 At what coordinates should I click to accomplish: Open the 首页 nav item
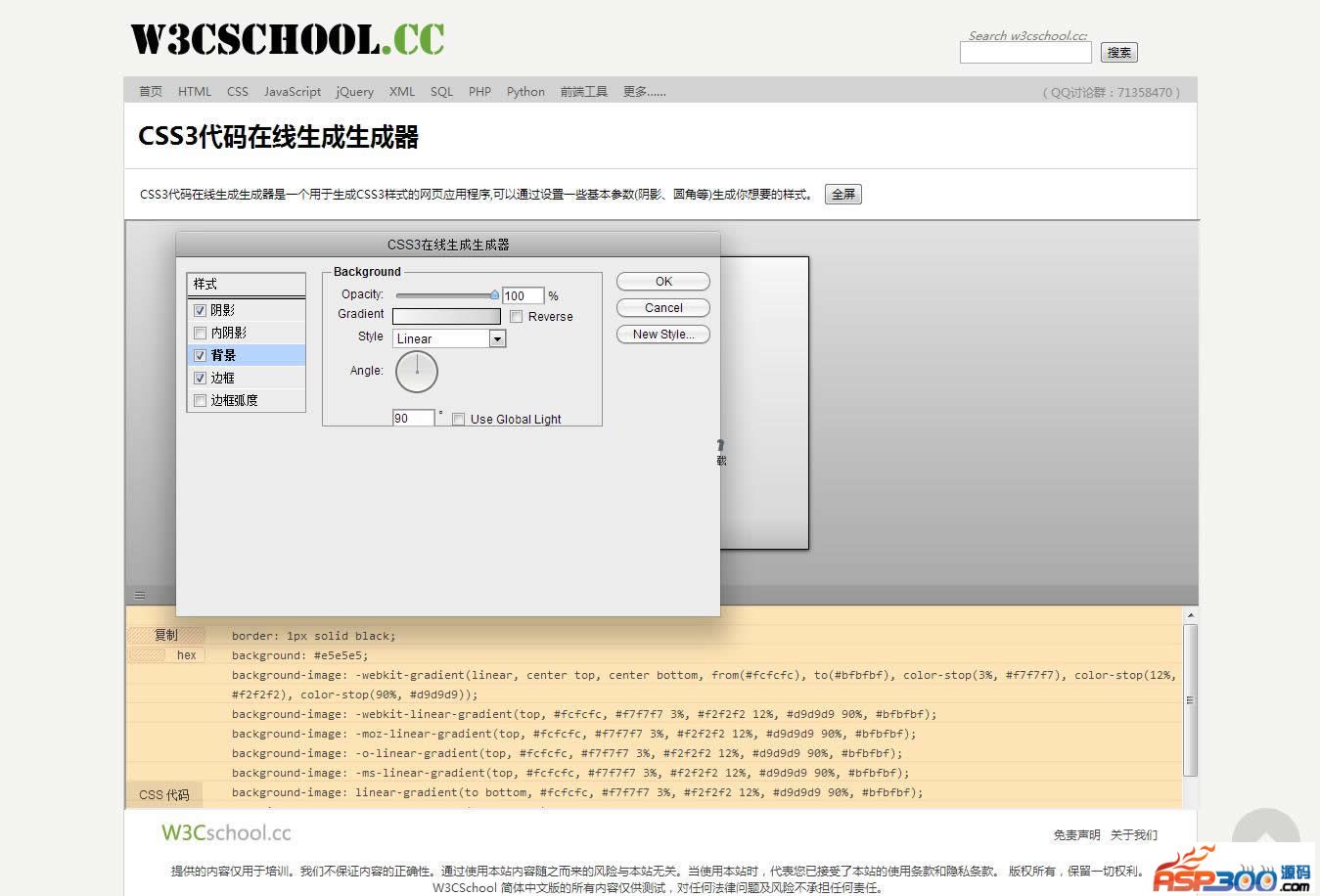click(x=151, y=92)
